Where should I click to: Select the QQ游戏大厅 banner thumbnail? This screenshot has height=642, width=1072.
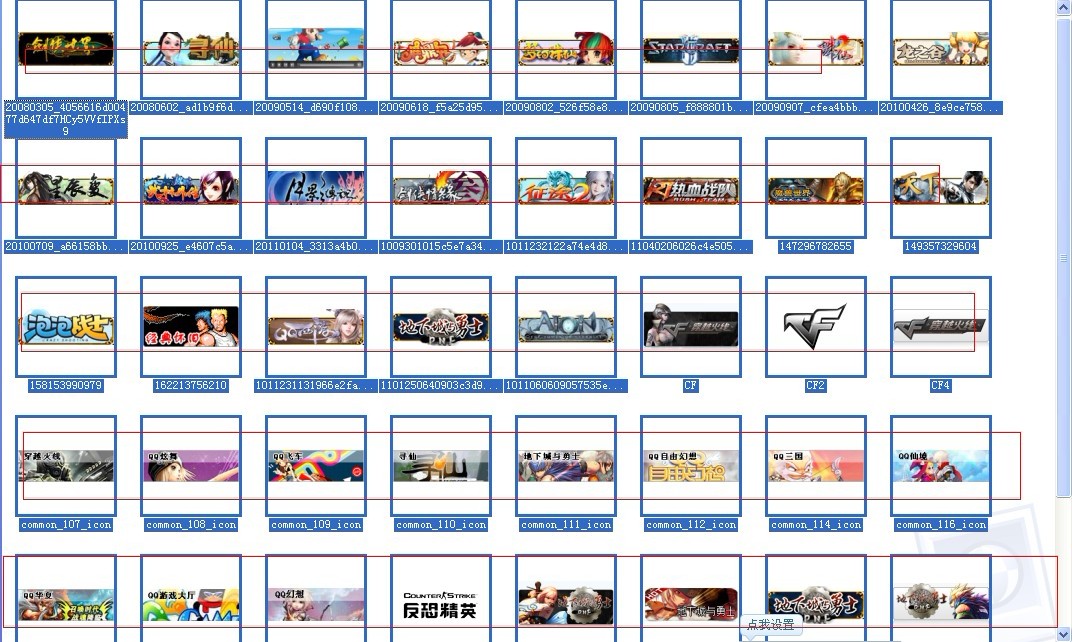191,598
